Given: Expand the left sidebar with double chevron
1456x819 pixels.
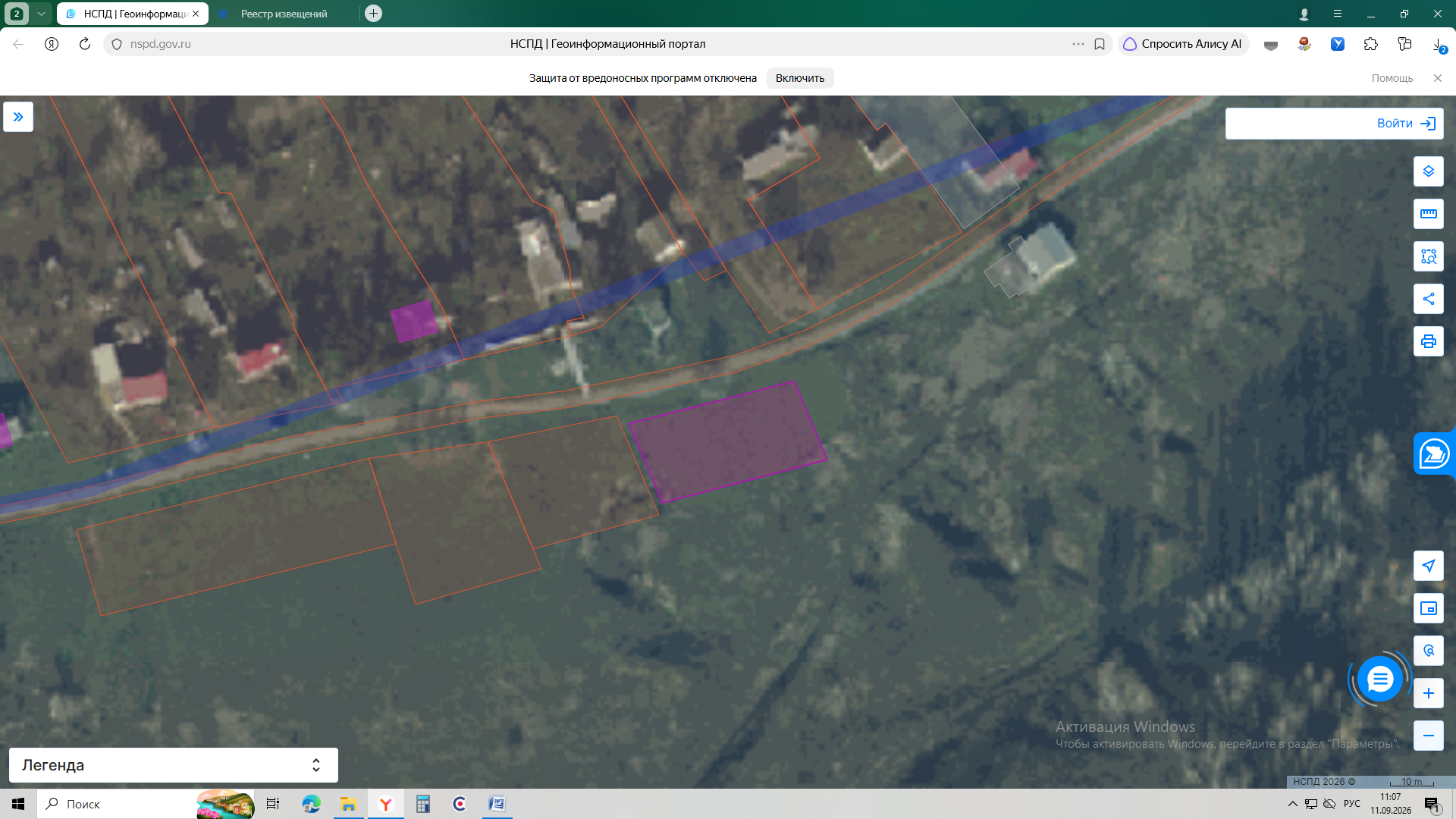Looking at the screenshot, I should [18, 117].
